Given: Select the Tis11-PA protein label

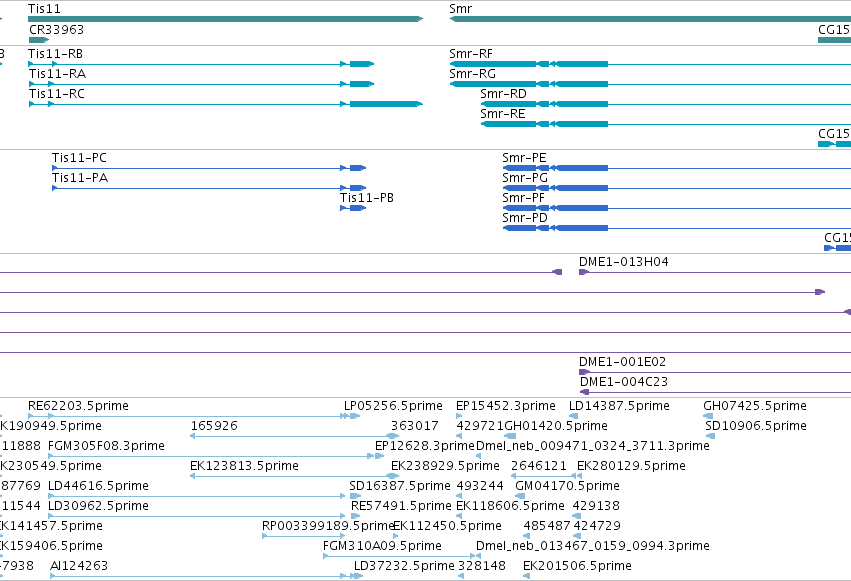Looking at the screenshot, I should [x=80, y=178].
